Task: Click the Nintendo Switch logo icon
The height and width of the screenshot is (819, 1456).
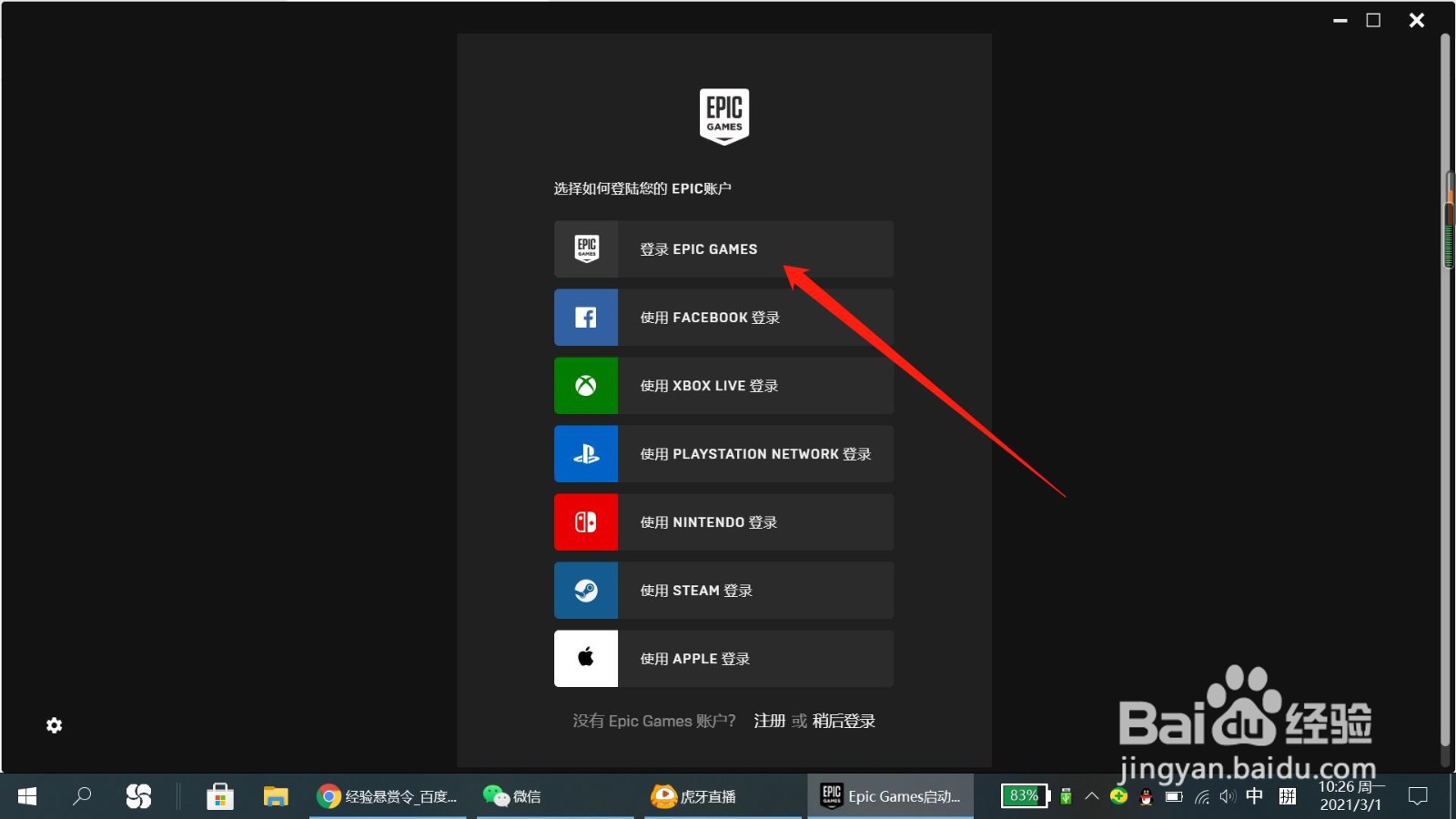Action: tap(586, 522)
